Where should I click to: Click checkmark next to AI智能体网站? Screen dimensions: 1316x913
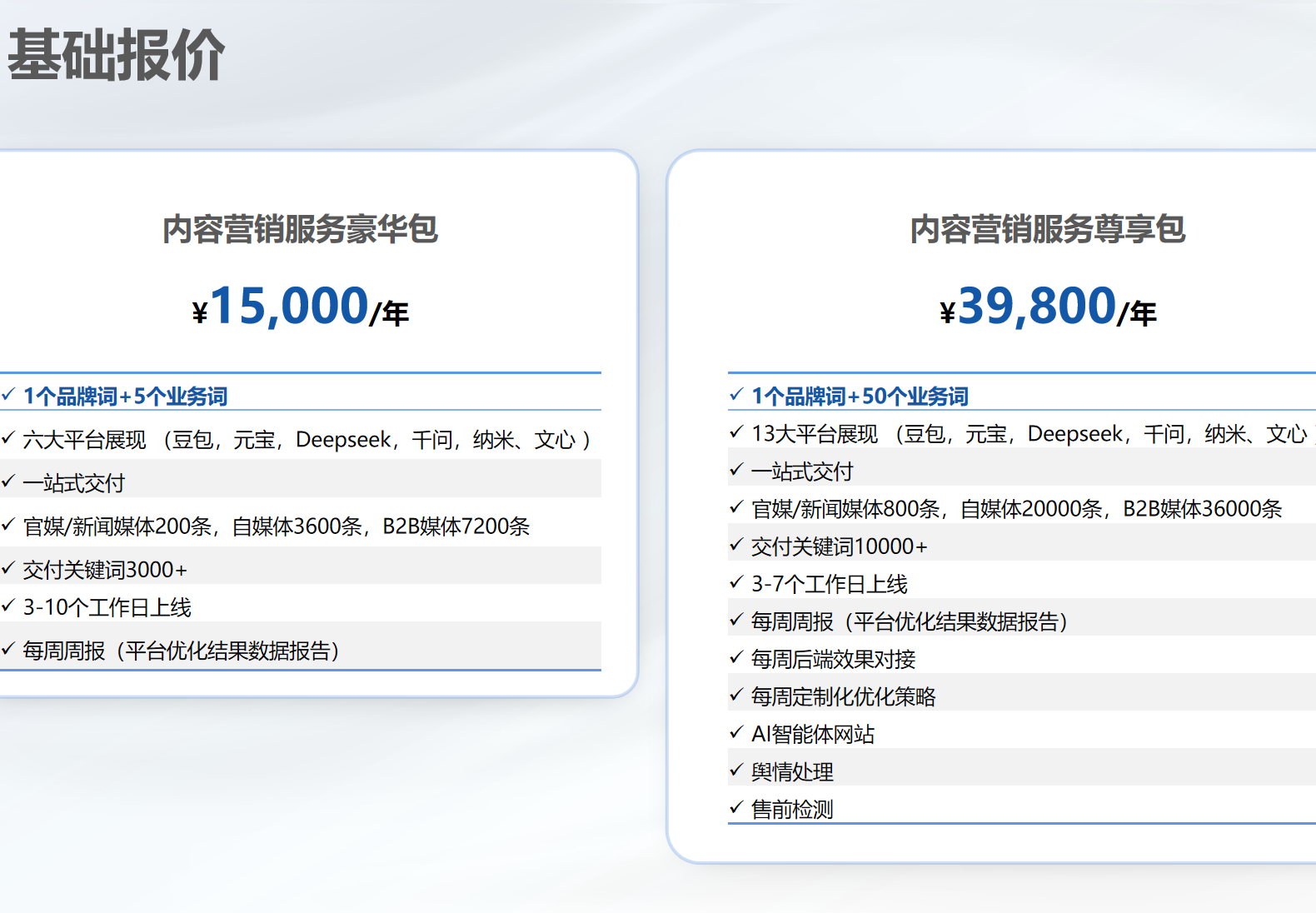pyautogui.click(x=736, y=731)
